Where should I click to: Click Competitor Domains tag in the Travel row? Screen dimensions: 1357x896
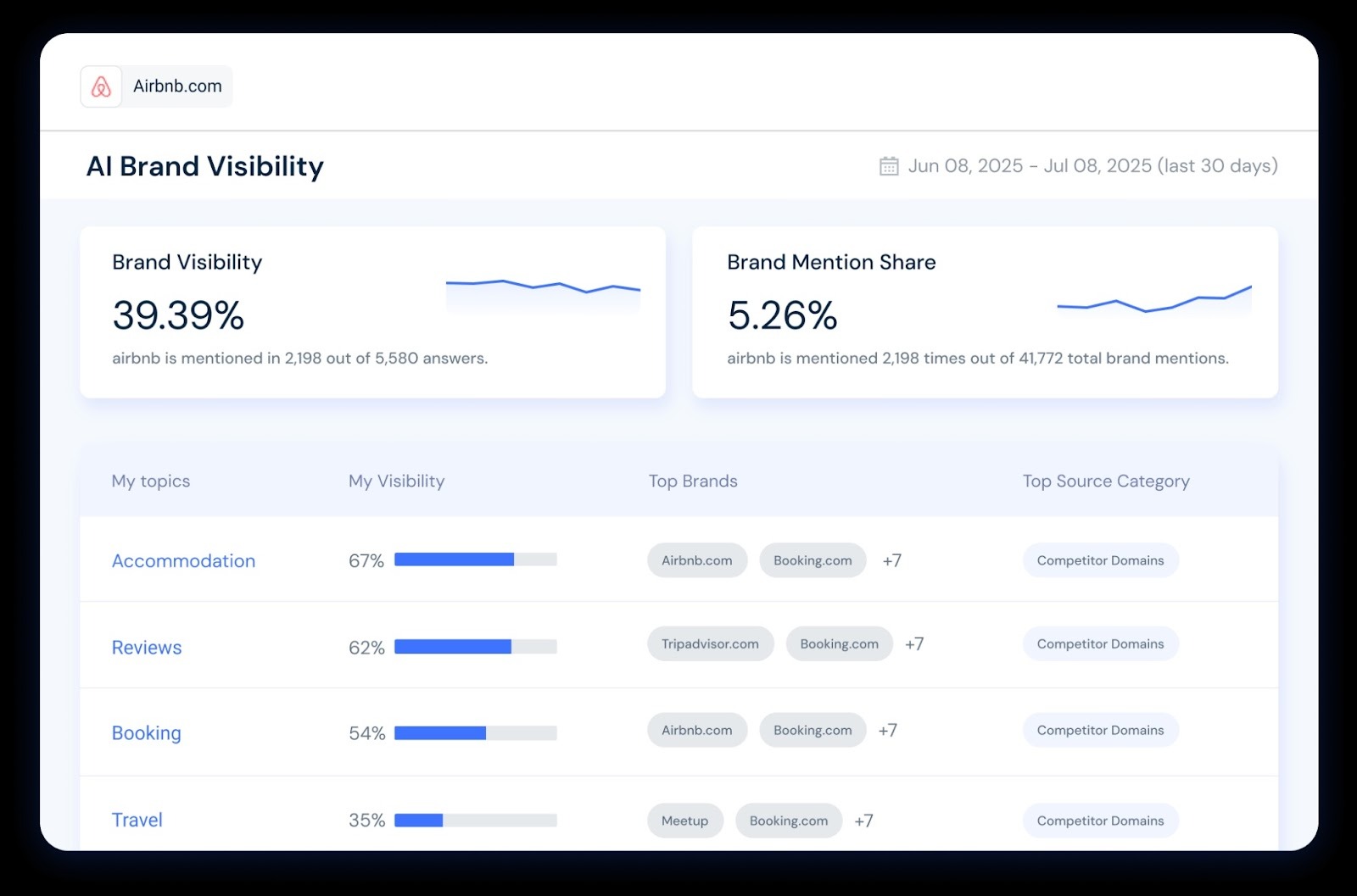point(1100,820)
